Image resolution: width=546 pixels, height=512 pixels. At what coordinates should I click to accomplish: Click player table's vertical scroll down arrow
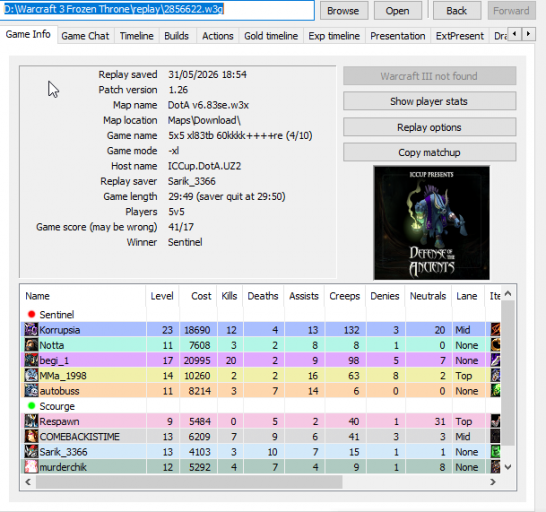(x=508, y=467)
